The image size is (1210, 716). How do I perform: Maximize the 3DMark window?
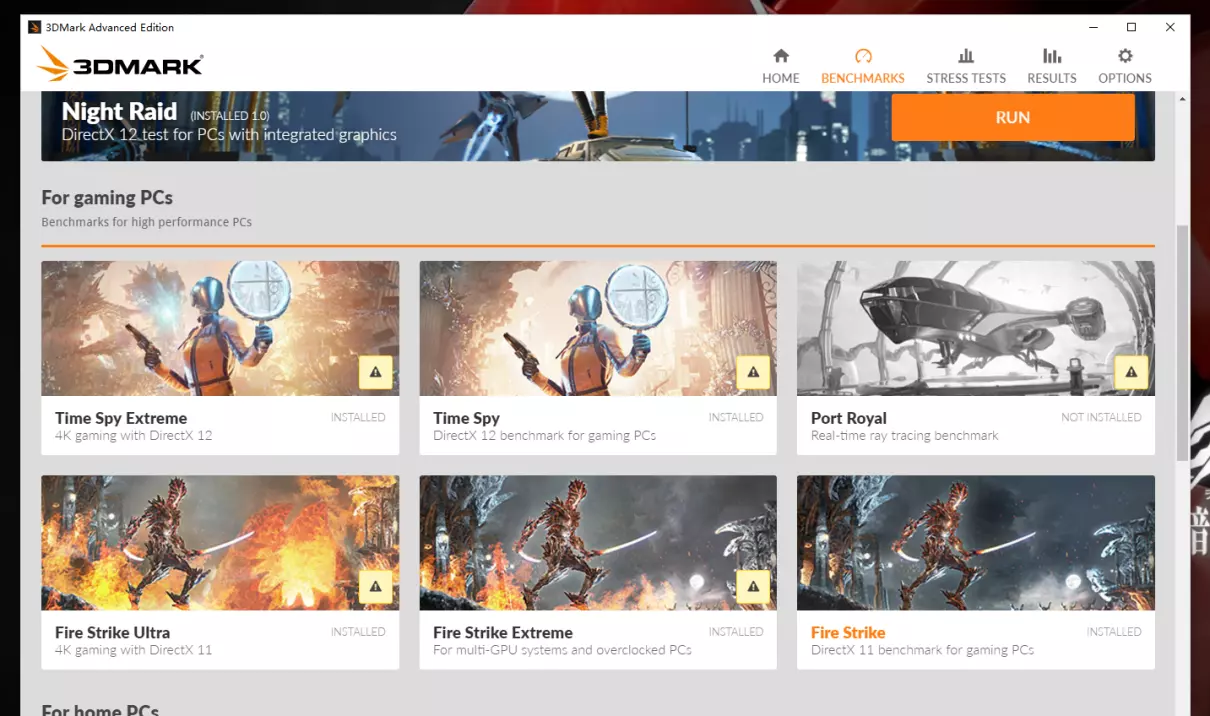[1131, 27]
